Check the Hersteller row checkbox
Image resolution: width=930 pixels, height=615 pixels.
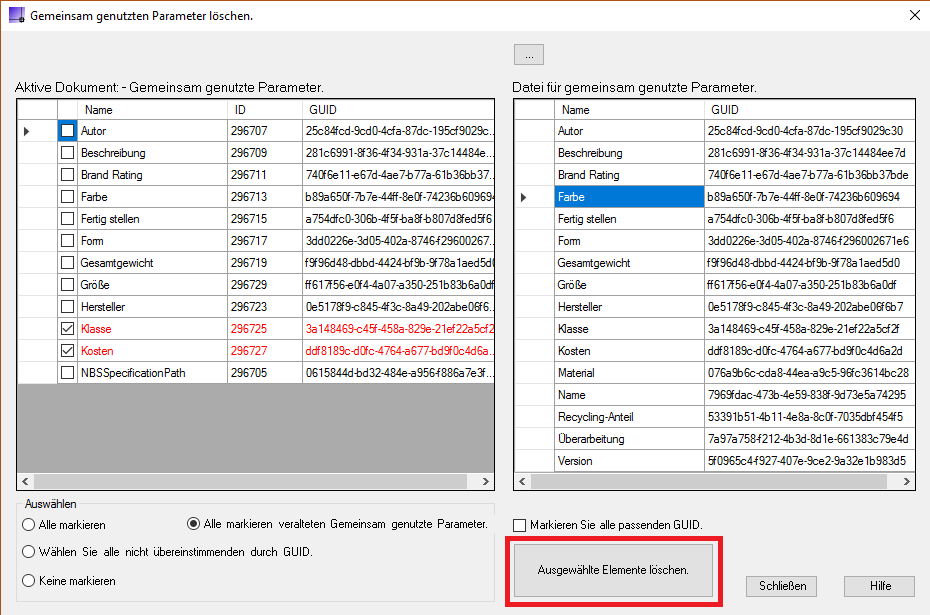point(68,307)
